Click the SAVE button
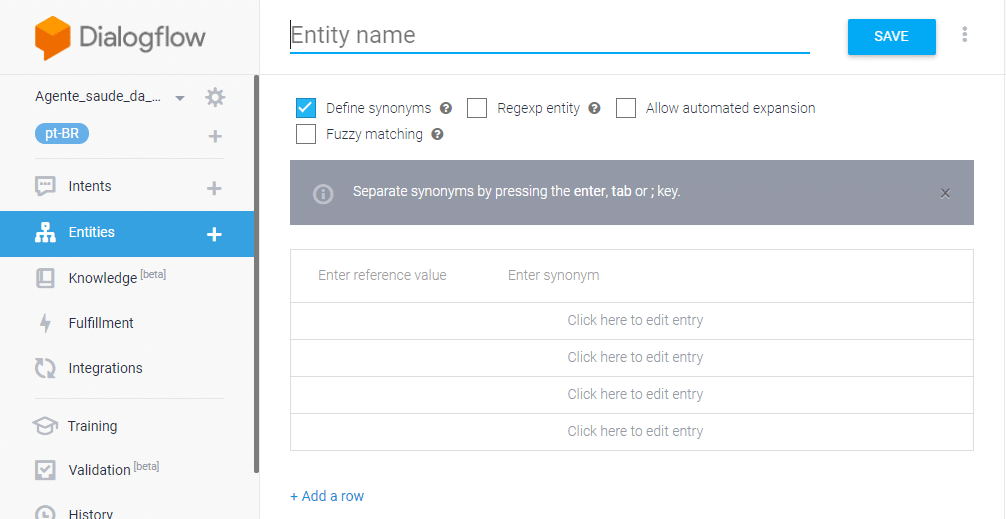 [x=891, y=36]
